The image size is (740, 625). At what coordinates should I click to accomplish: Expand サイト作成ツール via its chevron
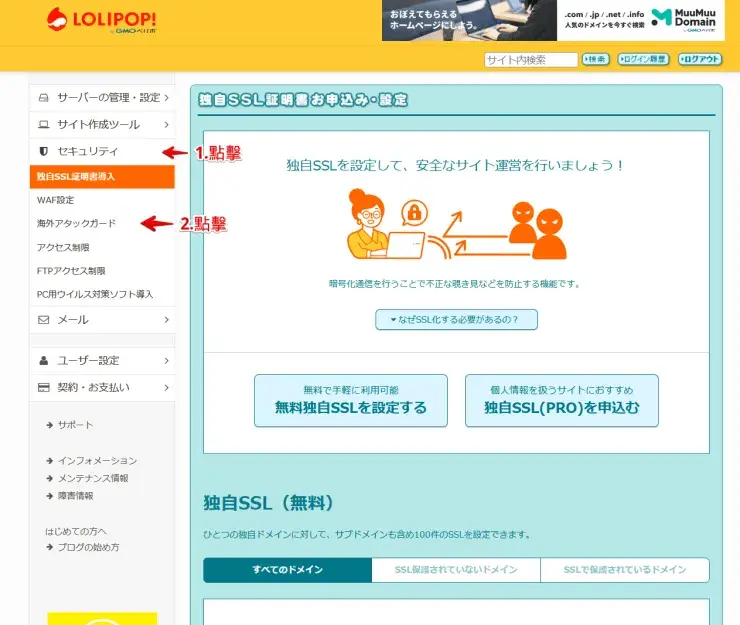click(x=167, y=125)
